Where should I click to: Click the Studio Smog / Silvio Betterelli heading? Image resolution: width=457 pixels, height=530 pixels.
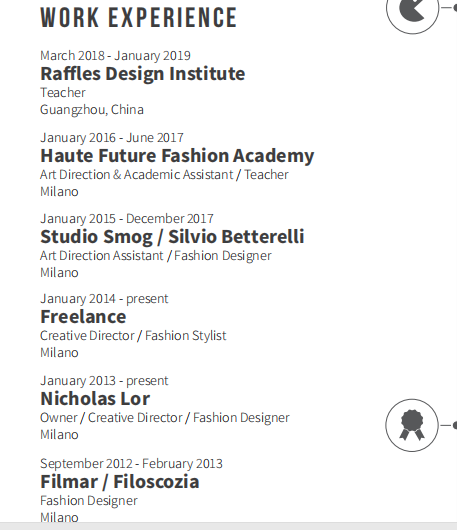pos(172,237)
